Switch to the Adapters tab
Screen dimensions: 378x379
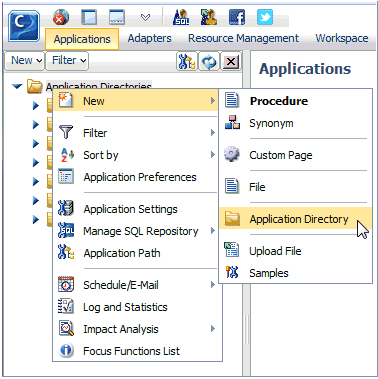(x=149, y=38)
